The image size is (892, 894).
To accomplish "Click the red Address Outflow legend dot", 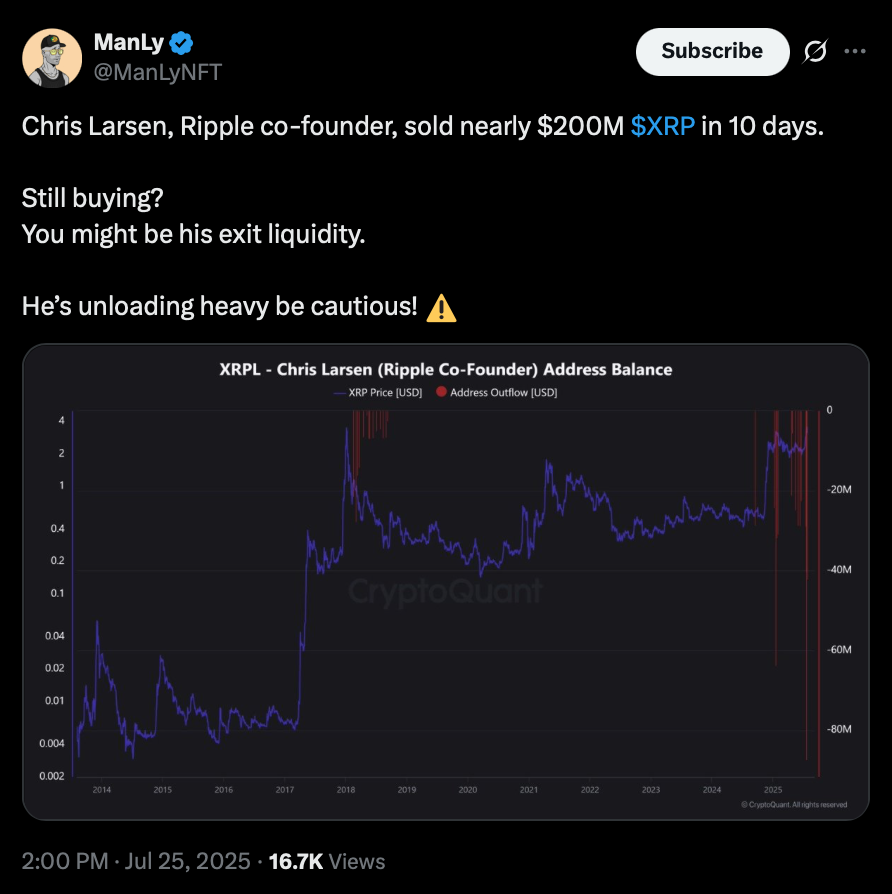I will (441, 392).
